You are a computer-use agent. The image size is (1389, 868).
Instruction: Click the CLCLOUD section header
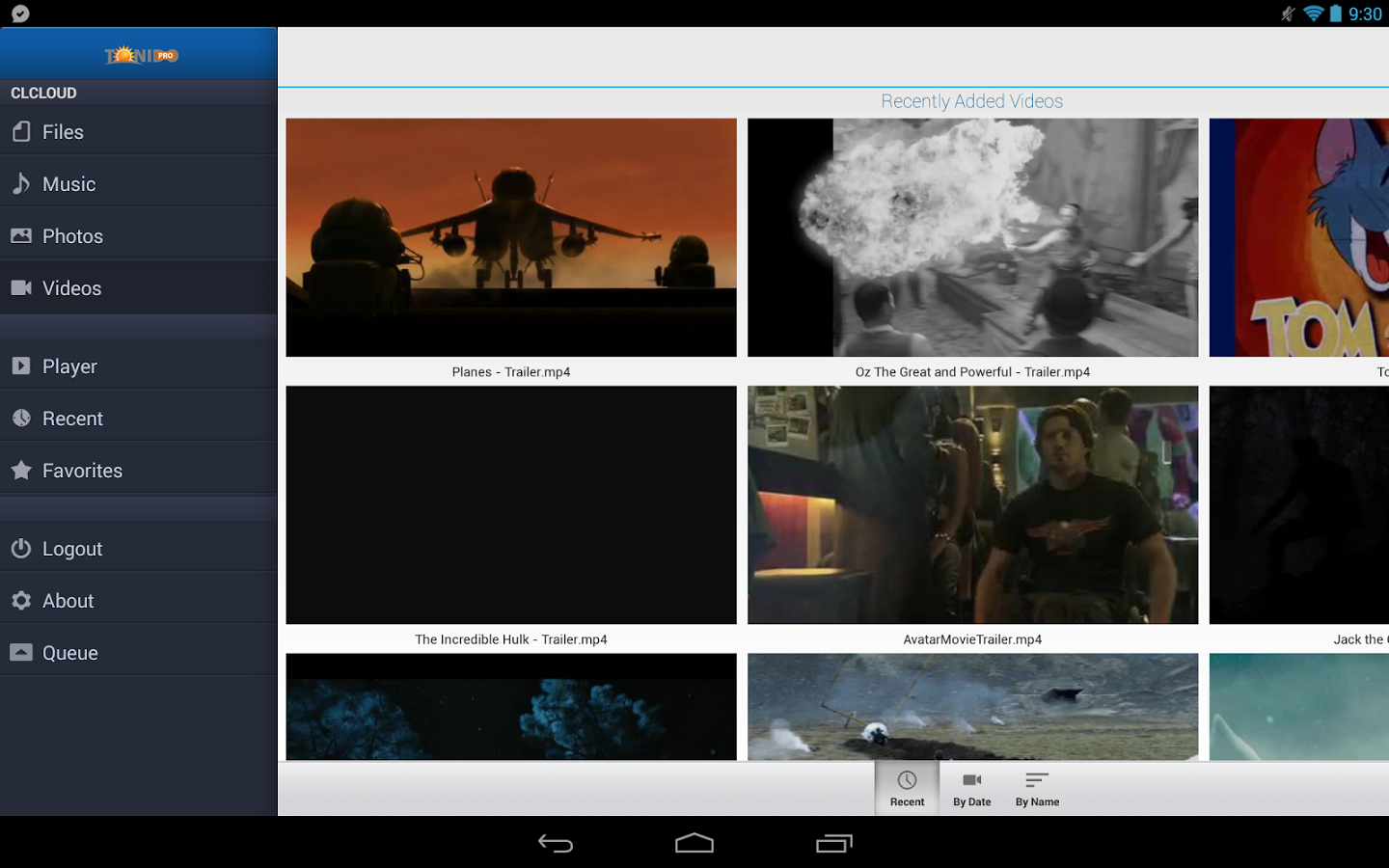pos(43,93)
